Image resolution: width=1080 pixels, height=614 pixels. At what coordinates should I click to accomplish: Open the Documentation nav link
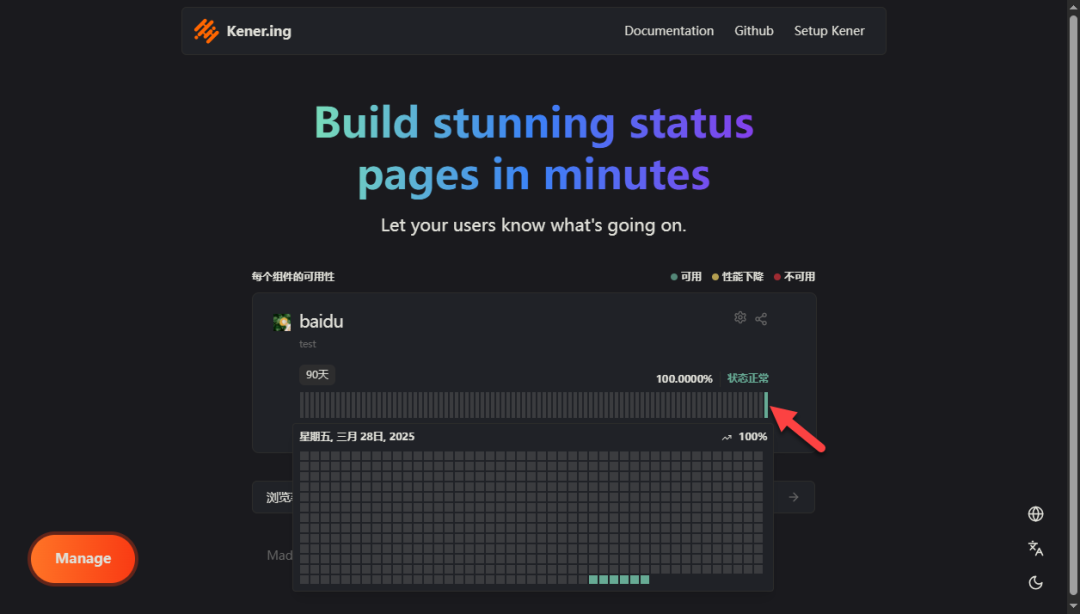pos(669,31)
